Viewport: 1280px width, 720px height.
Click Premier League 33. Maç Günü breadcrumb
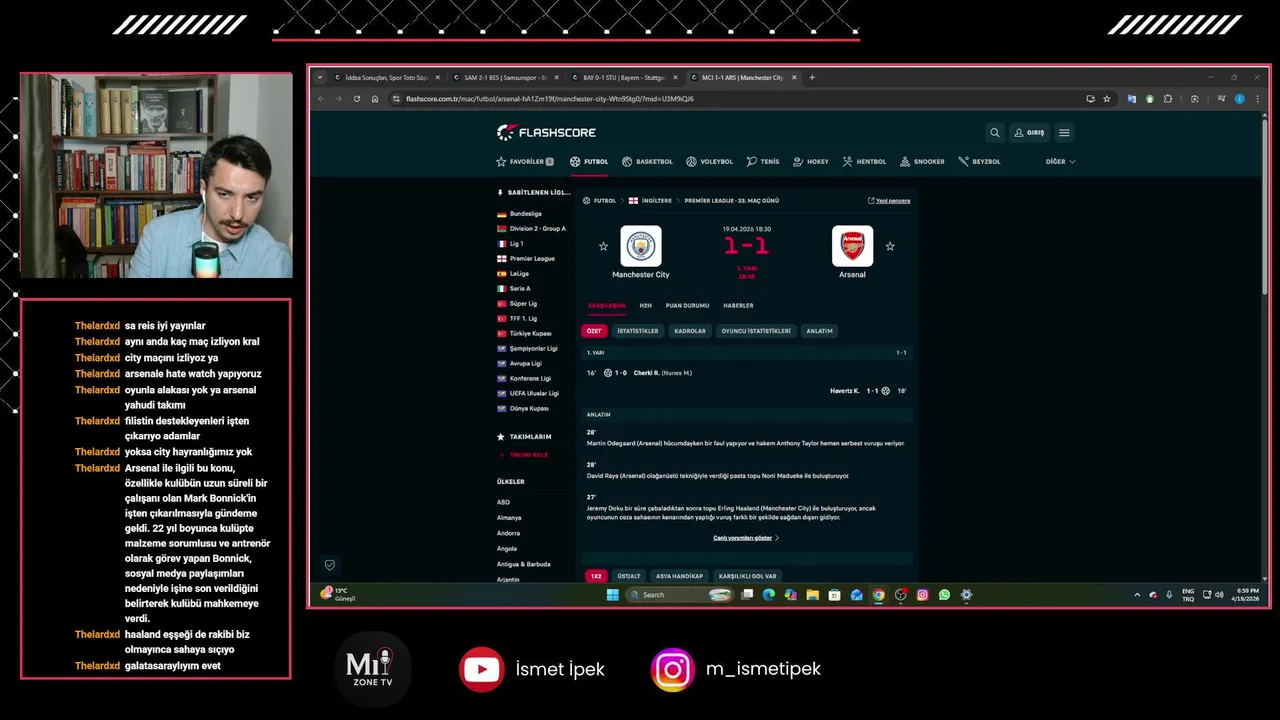(732, 201)
